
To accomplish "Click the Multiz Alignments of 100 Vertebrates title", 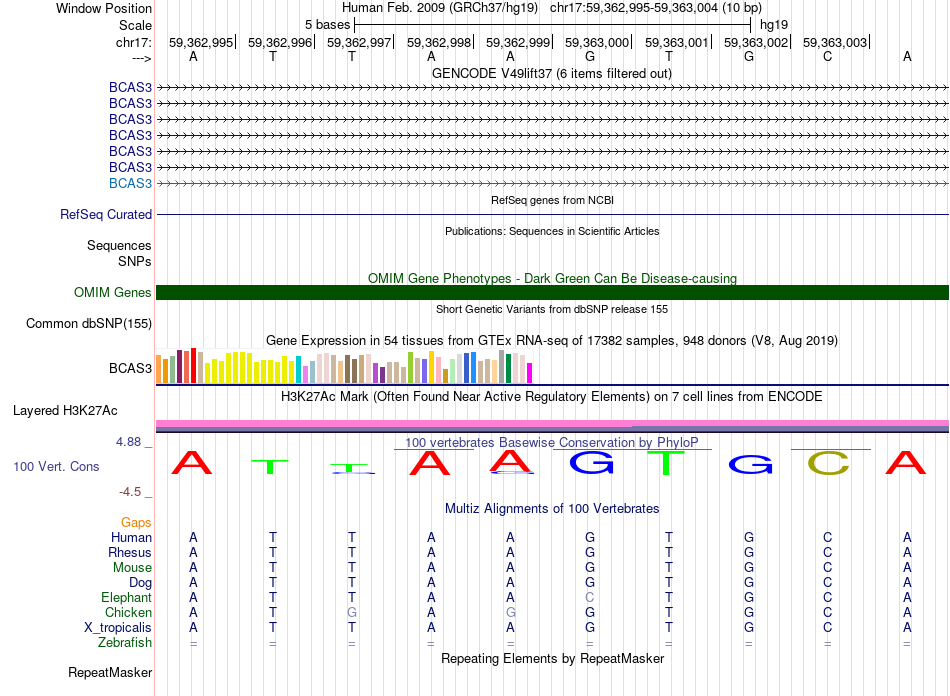I will (x=552, y=508).
